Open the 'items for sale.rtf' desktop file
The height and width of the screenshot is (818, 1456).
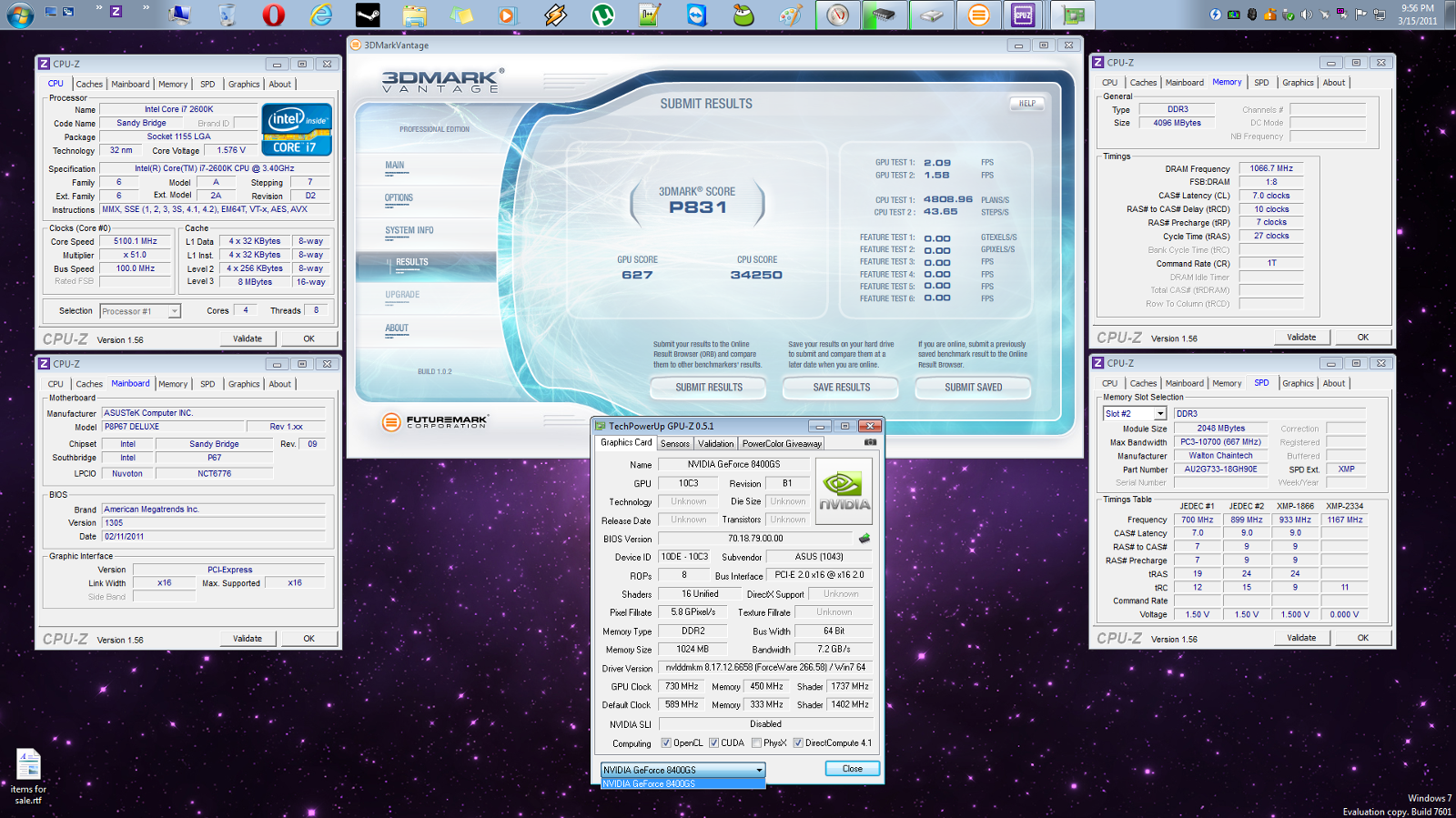pos(28,776)
